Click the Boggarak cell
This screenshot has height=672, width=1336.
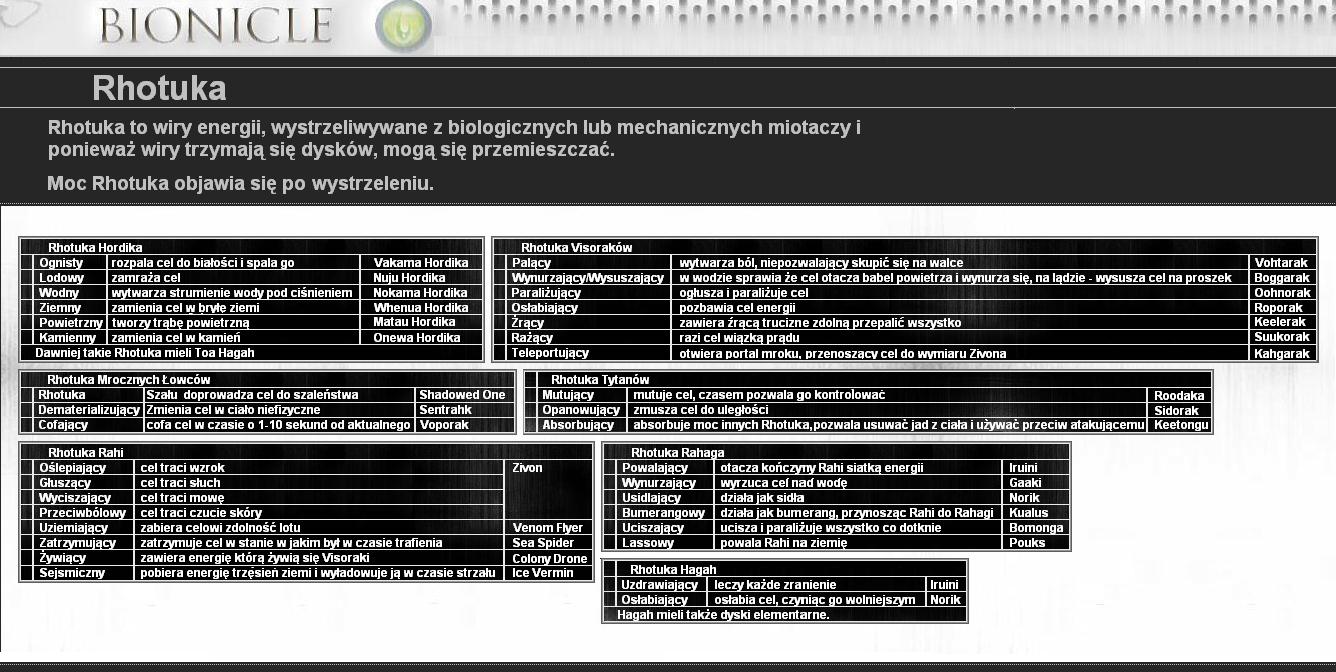click(x=1282, y=278)
